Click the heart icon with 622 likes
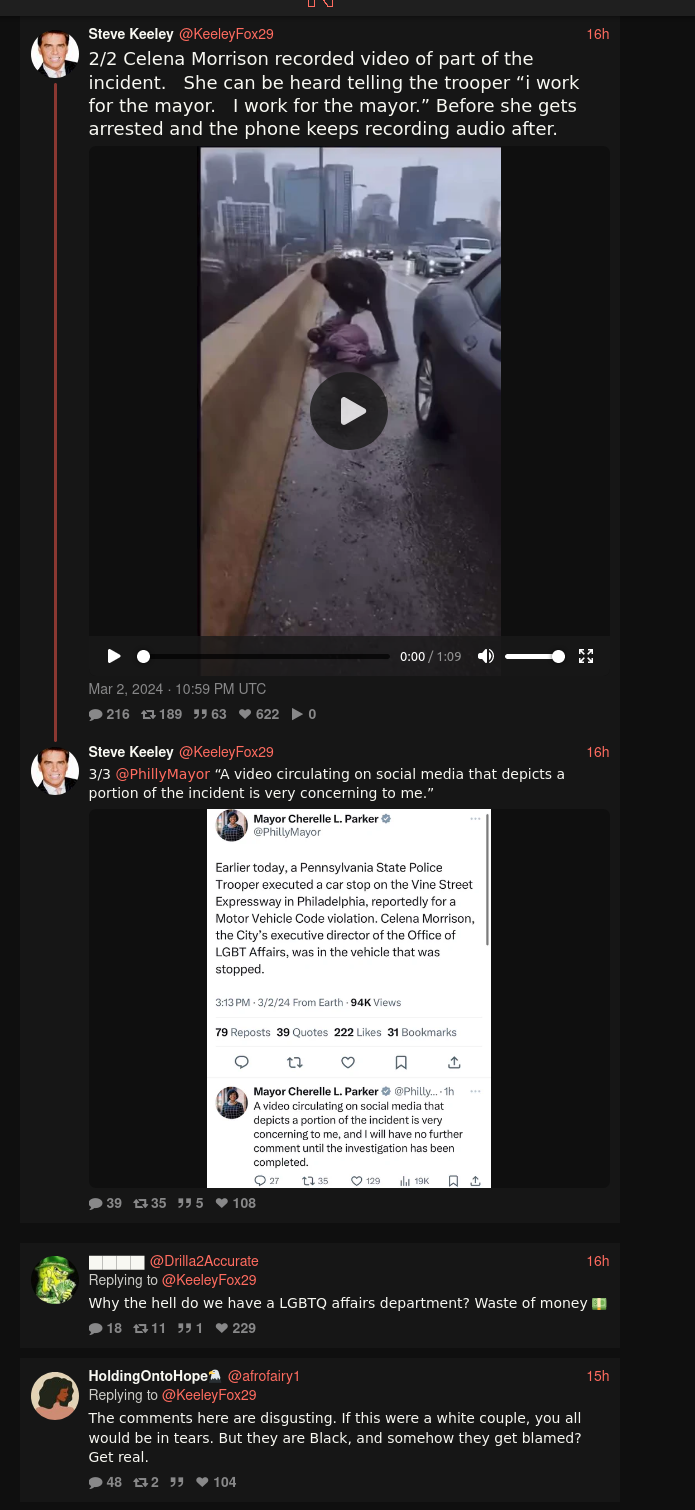This screenshot has width=695, height=1510. [245, 714]
